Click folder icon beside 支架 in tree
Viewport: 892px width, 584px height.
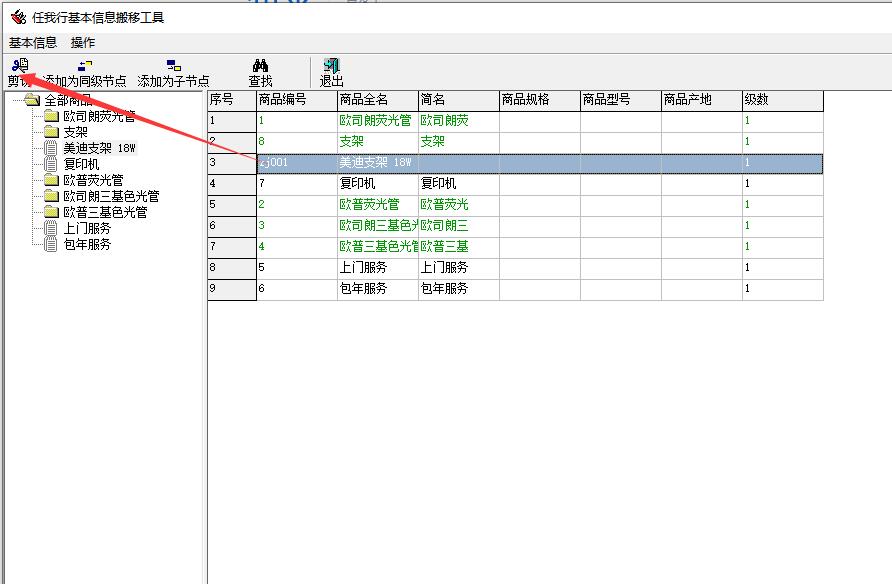point(52,132)
